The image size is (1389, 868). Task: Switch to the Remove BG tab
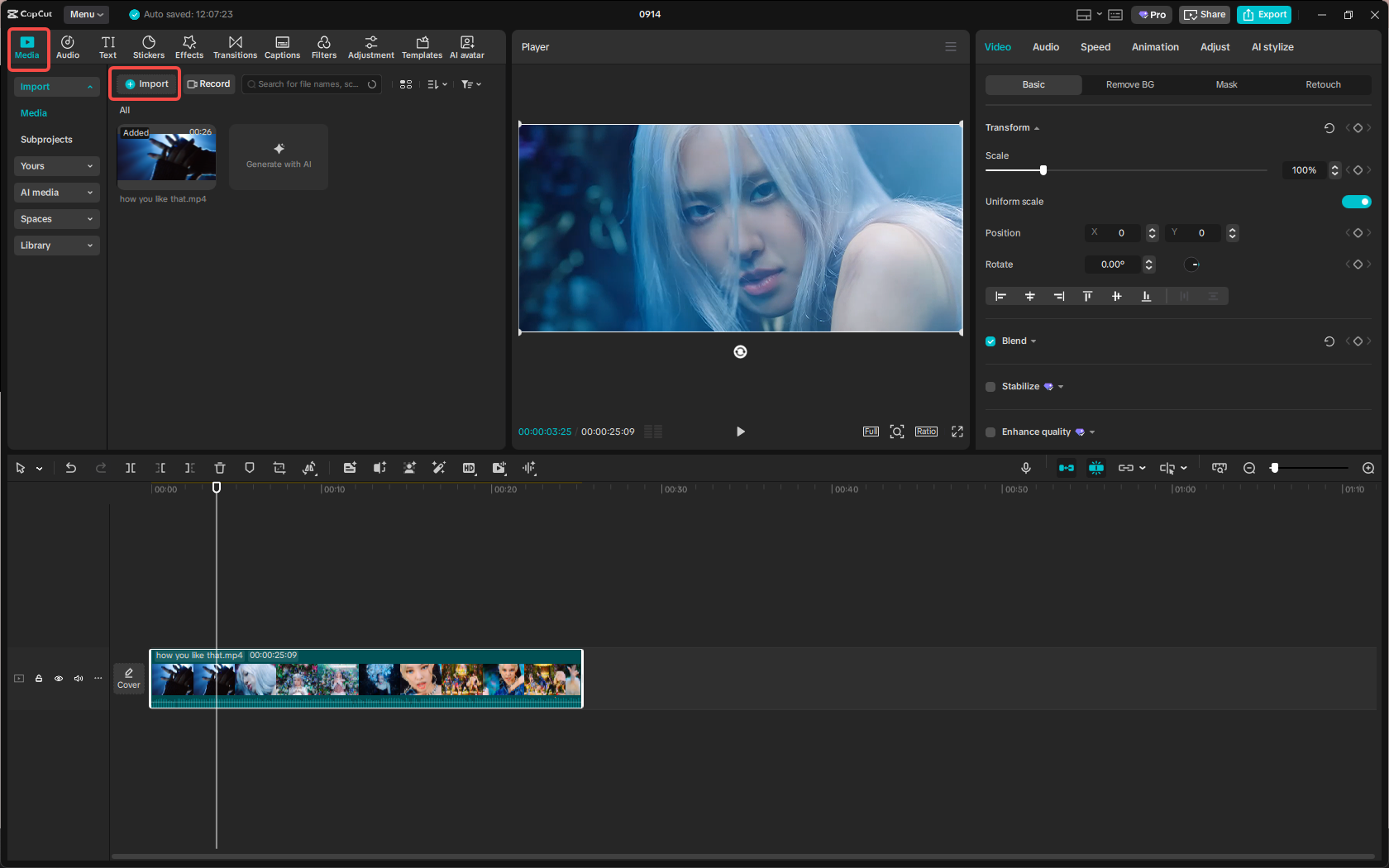[1129, 84]
